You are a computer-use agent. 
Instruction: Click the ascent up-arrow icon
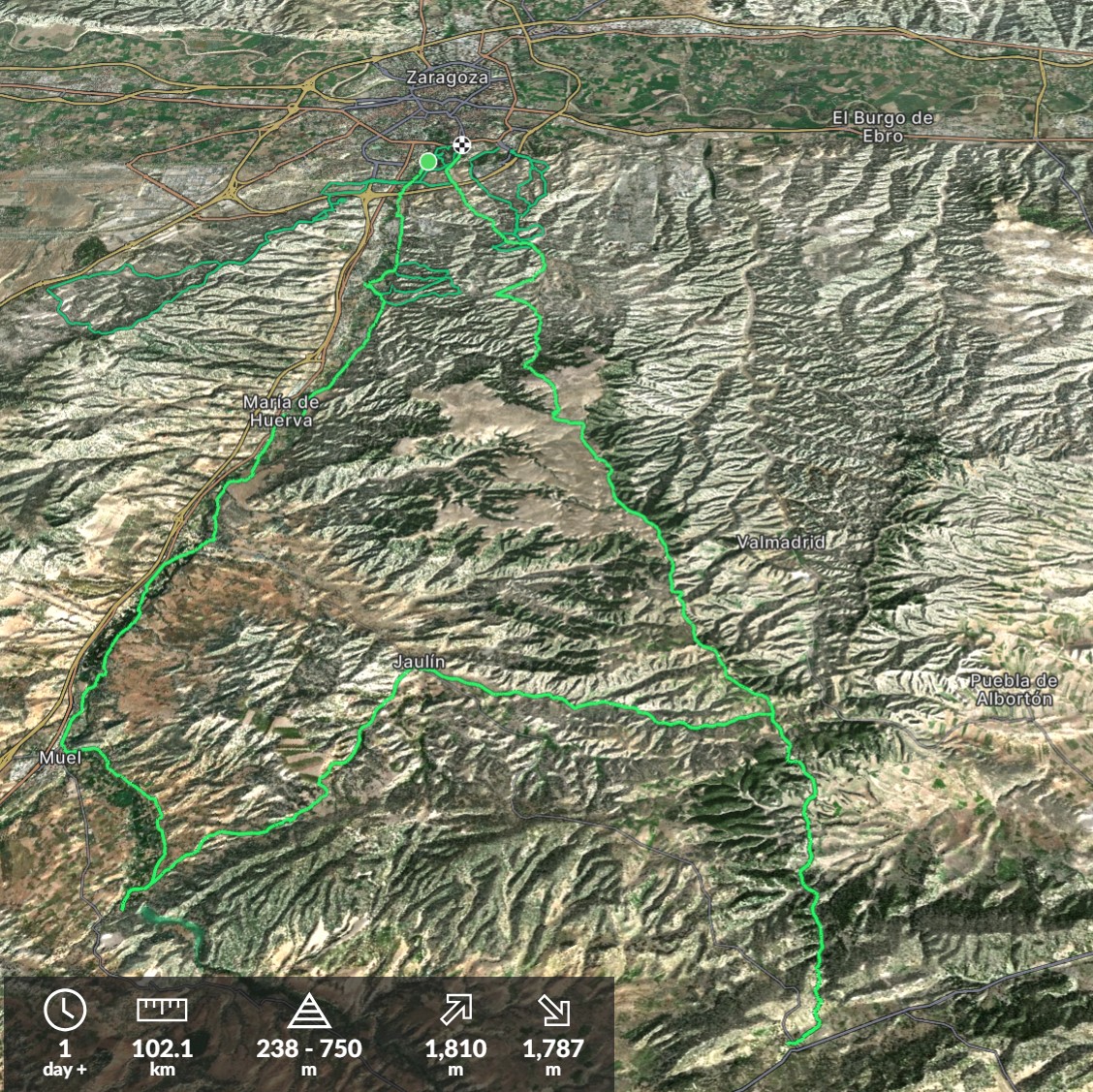(x=456, y=1010)
